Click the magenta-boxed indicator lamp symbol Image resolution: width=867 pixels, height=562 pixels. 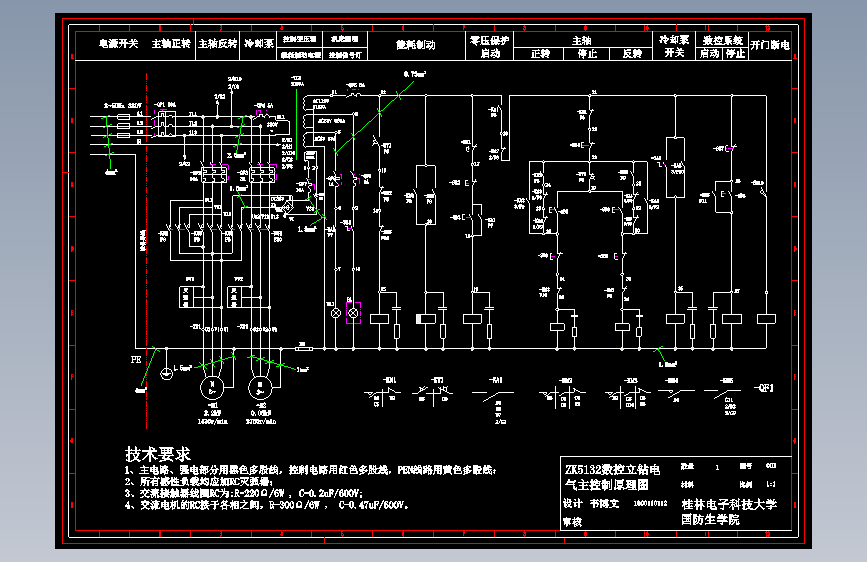click(353, 313)
